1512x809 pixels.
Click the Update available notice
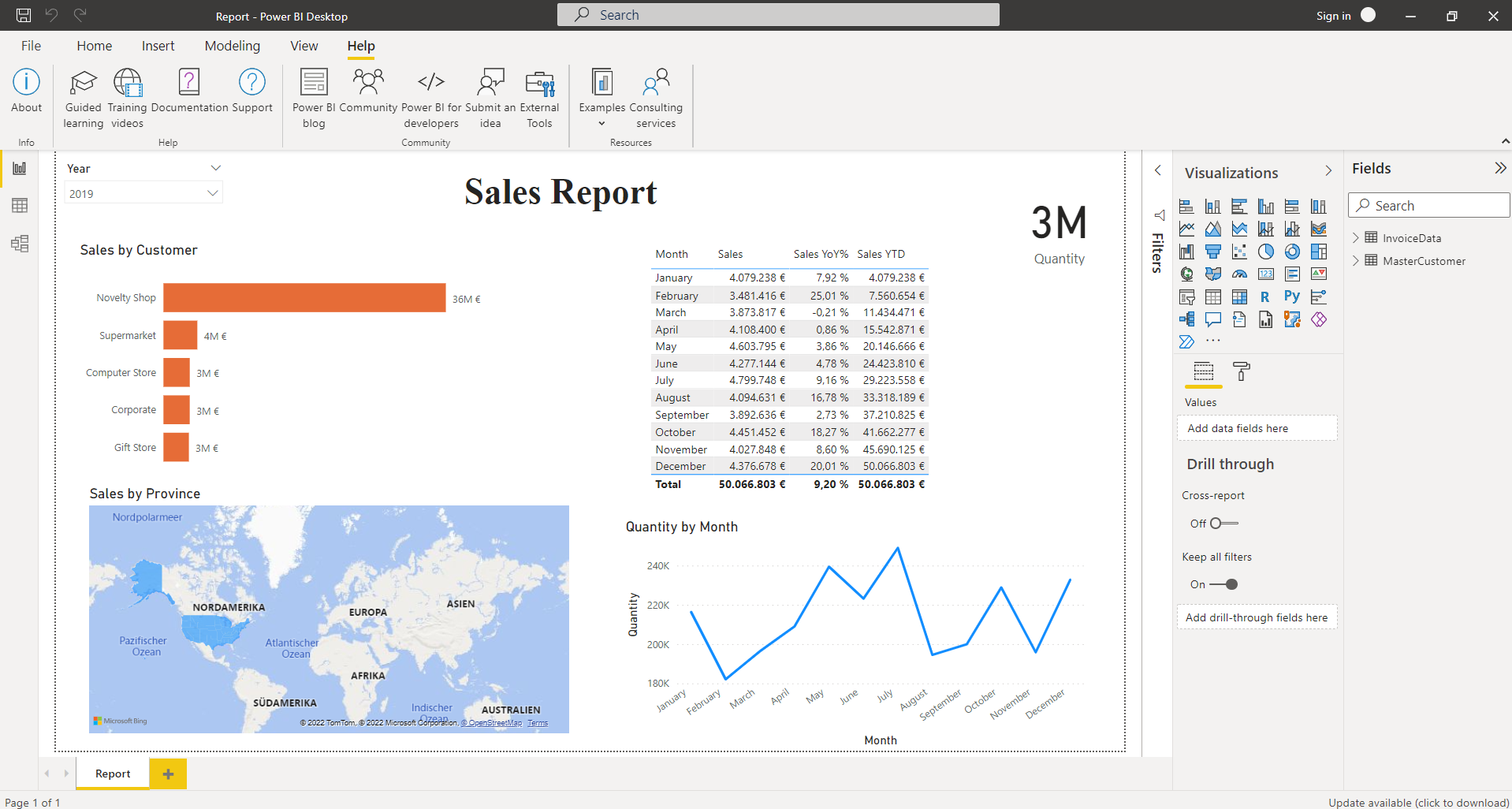click(1418, 803)
